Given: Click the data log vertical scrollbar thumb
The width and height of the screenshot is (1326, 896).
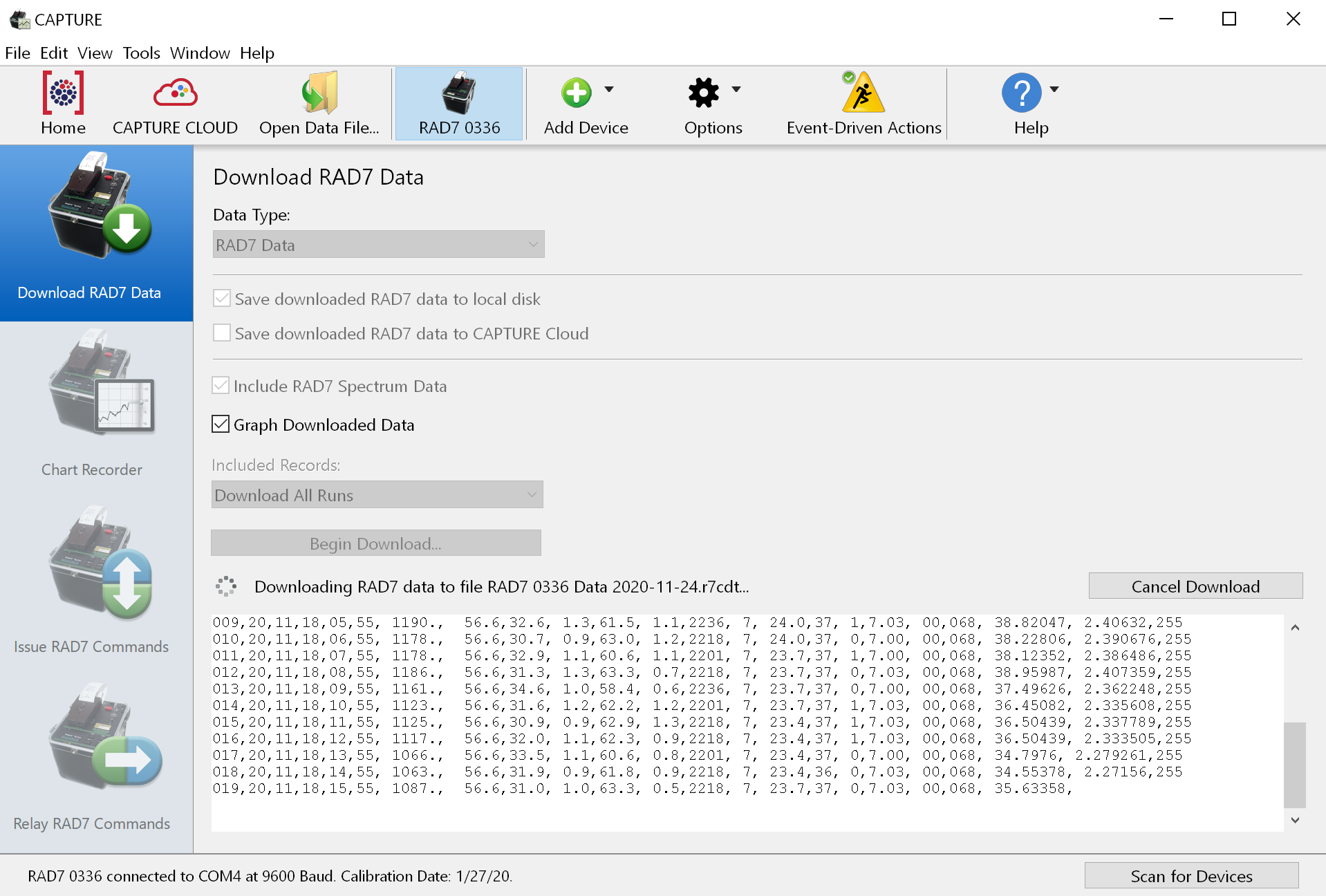Looking at the screenshot, I should (x=1294, y=765).
